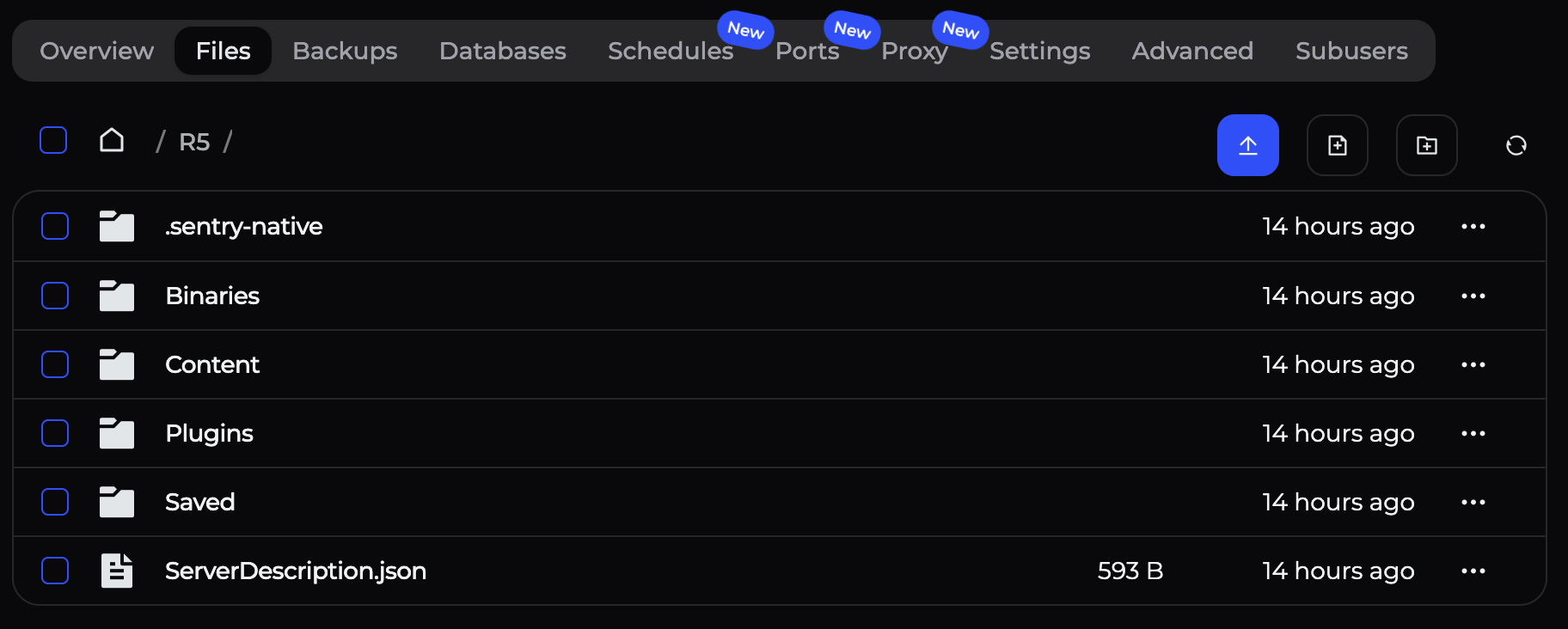The image size is (1568, 629).
Task: Refresh the file list
Action: click(x=1516, y=145)
